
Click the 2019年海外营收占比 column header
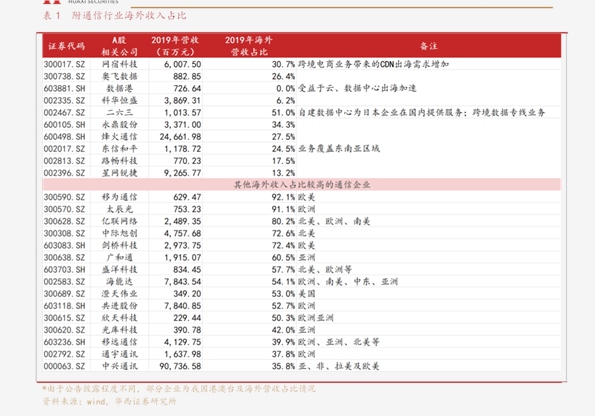click(x=249, y=46)
